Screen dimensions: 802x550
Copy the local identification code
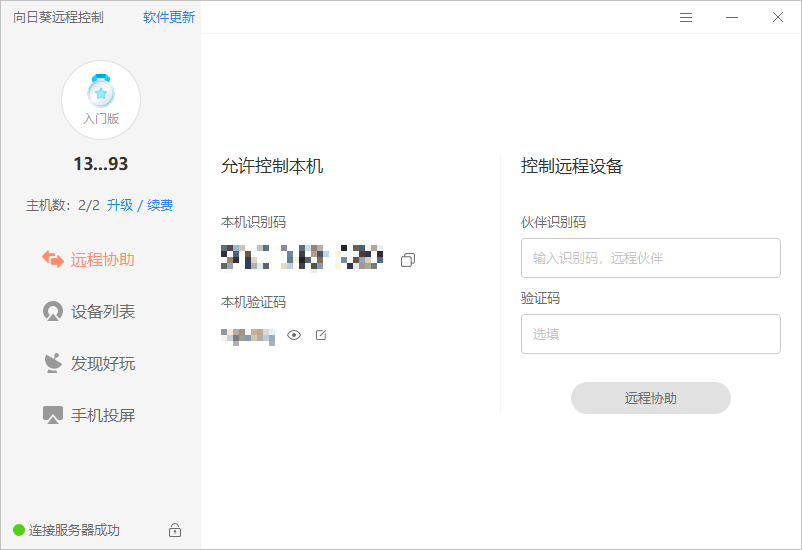coord(408,260)
